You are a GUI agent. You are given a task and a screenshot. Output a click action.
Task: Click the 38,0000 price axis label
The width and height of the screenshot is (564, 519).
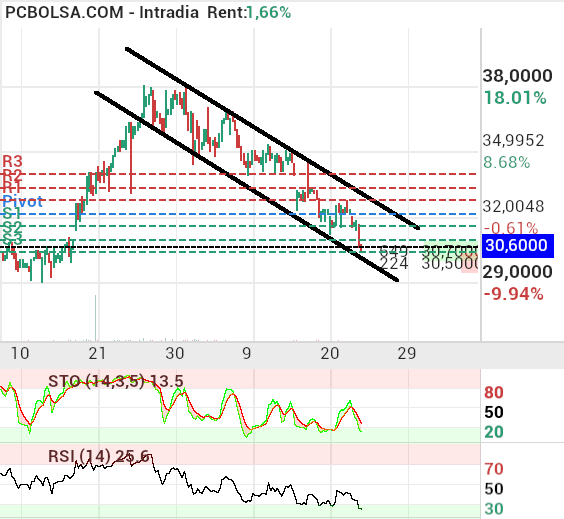pos(517,76)
